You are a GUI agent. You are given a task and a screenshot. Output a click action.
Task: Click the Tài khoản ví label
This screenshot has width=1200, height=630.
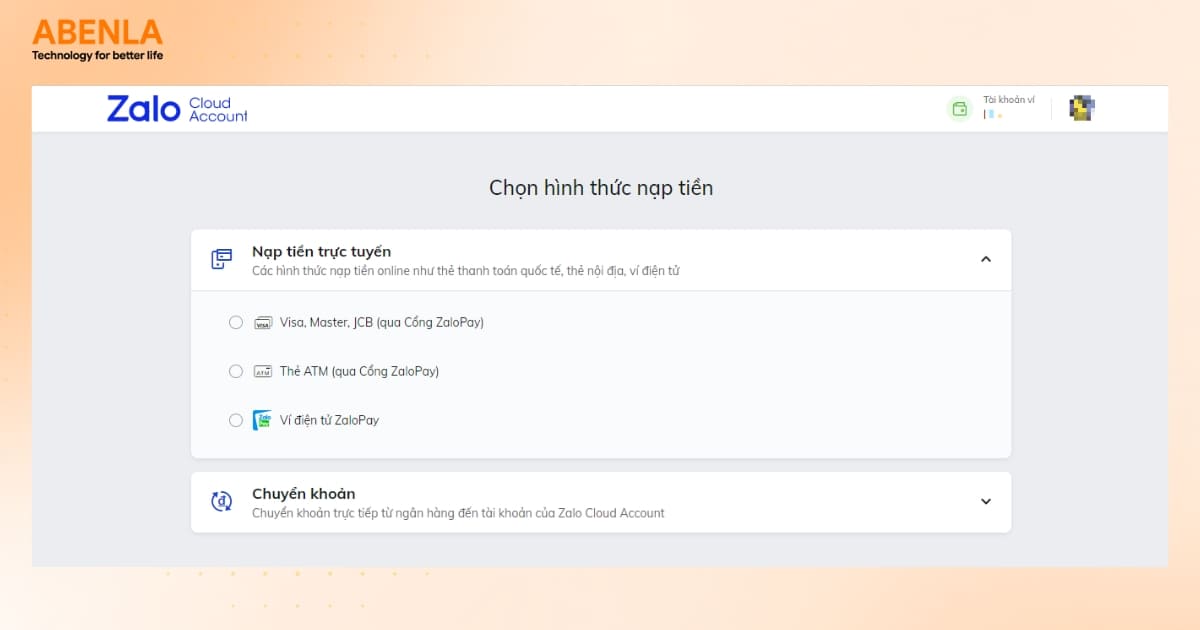coord(1009,100)
